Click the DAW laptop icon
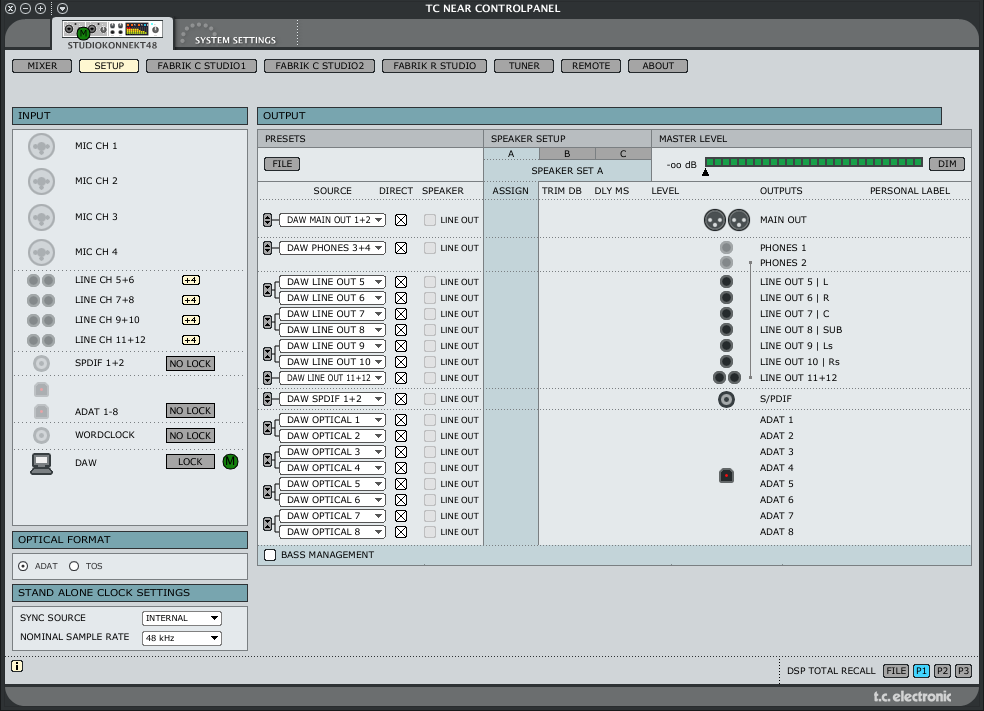The width and height of the screenshot is (984, 711). 41,464
